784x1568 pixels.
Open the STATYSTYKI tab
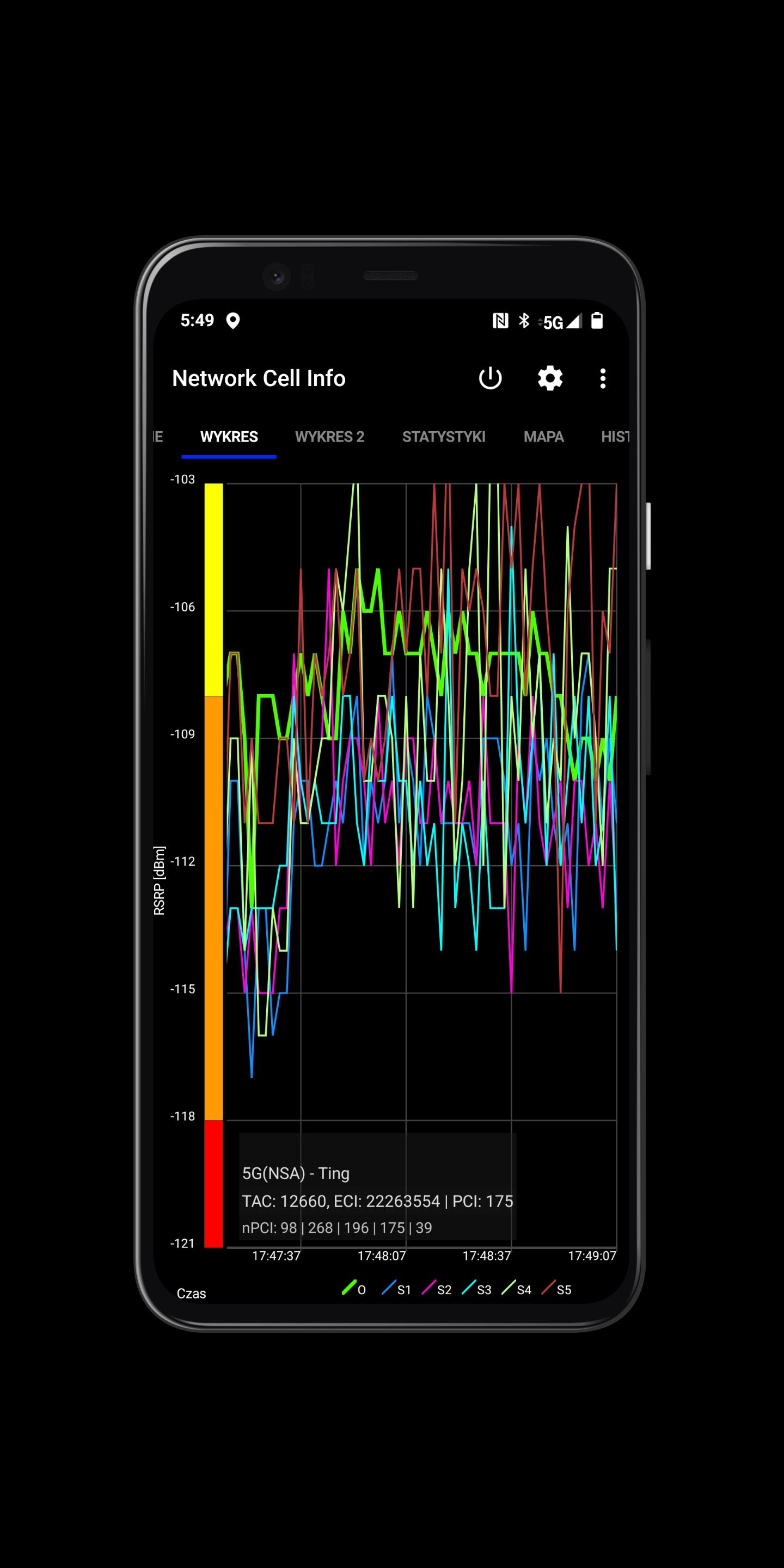[x=444, y=437]
